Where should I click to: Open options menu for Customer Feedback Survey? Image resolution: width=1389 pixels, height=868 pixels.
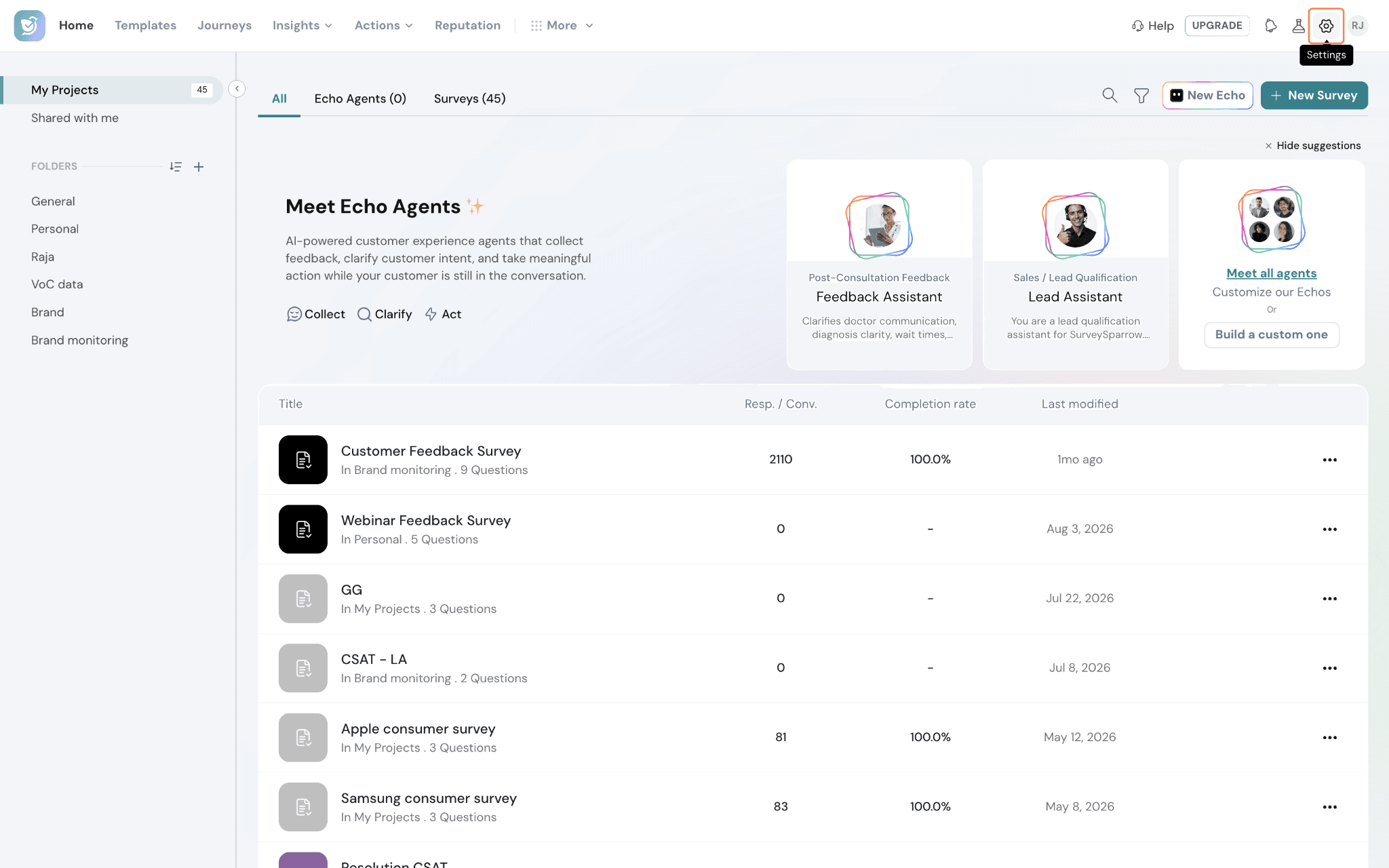(1329, 460)
